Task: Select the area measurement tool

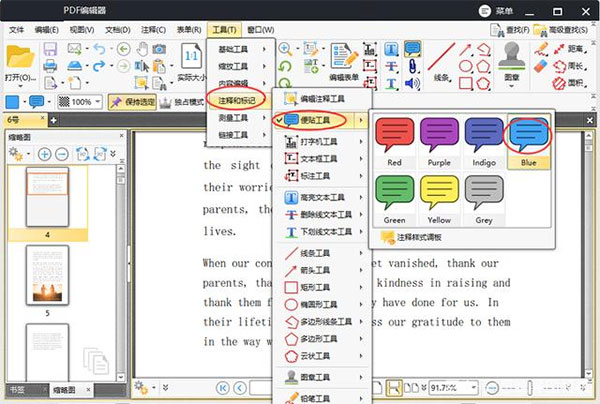Action: coord(570,83)
